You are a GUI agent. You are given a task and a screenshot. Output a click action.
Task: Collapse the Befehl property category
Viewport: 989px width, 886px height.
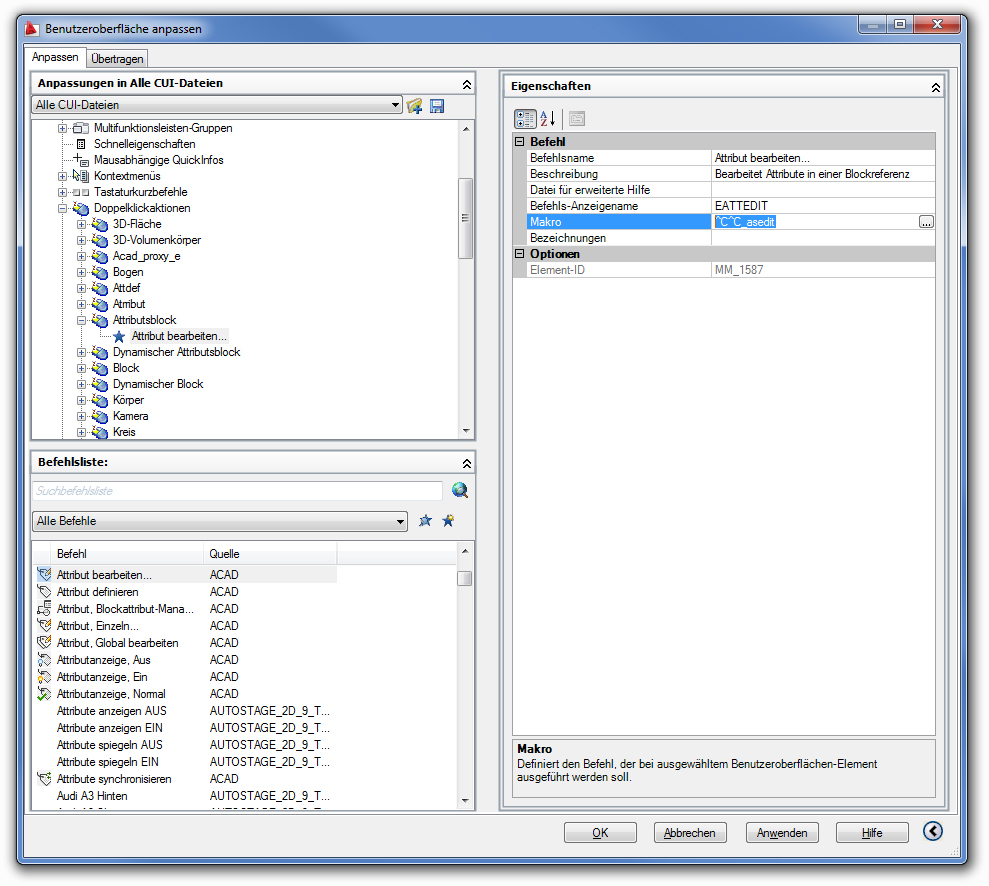(520, 142)
